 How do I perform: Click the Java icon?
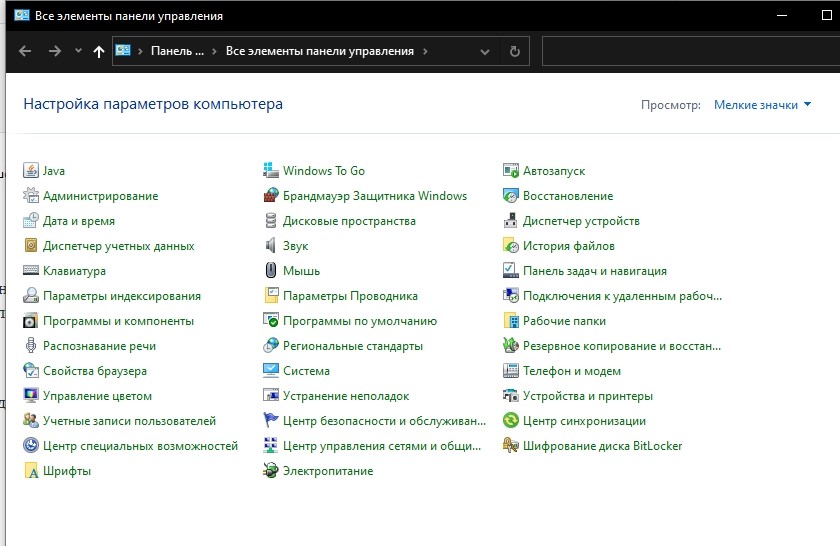pos(31,171)
